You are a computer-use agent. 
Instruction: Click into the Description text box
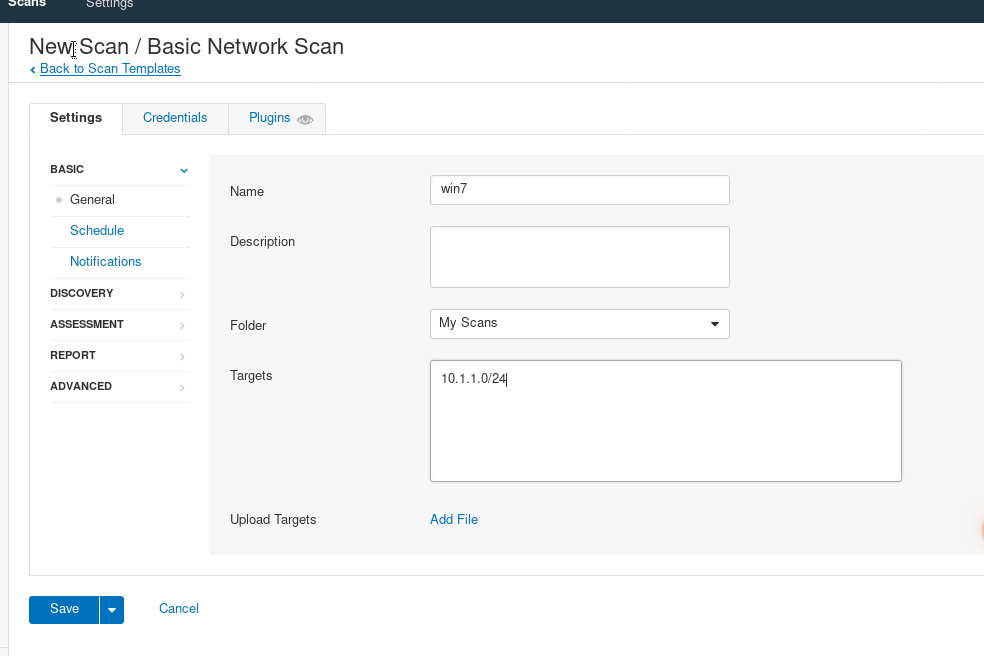coord(579,257)
